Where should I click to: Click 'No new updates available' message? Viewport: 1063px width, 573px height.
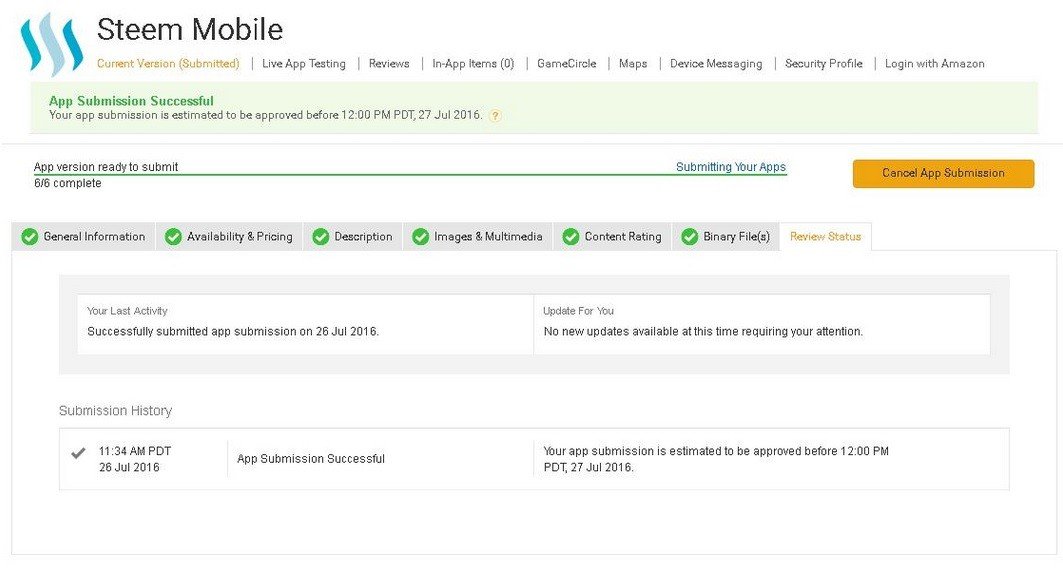703,332
